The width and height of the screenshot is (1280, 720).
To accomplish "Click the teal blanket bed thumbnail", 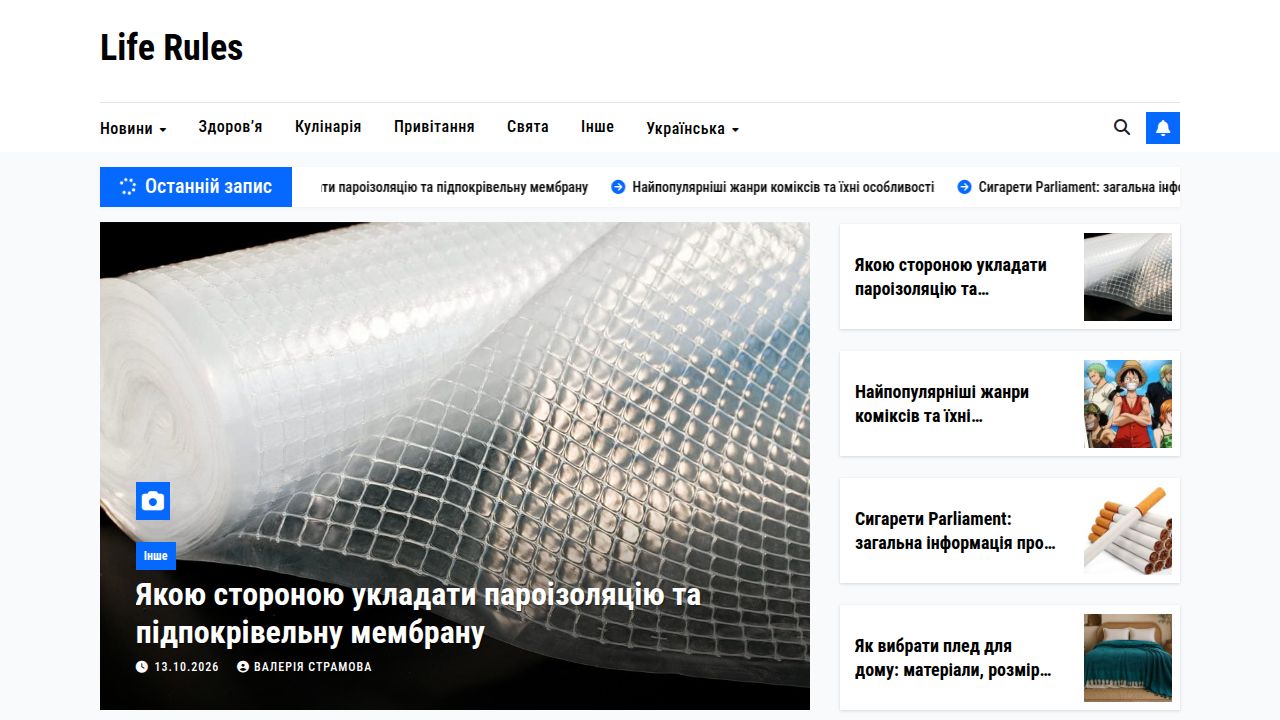I will pos(1128,658).
